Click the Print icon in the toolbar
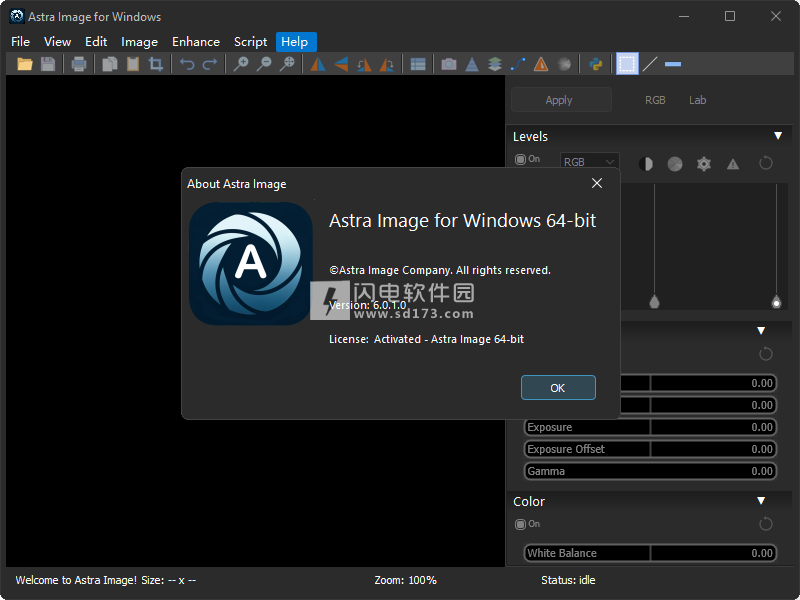This screenshot has width=800, height=600. coord(79,64)
